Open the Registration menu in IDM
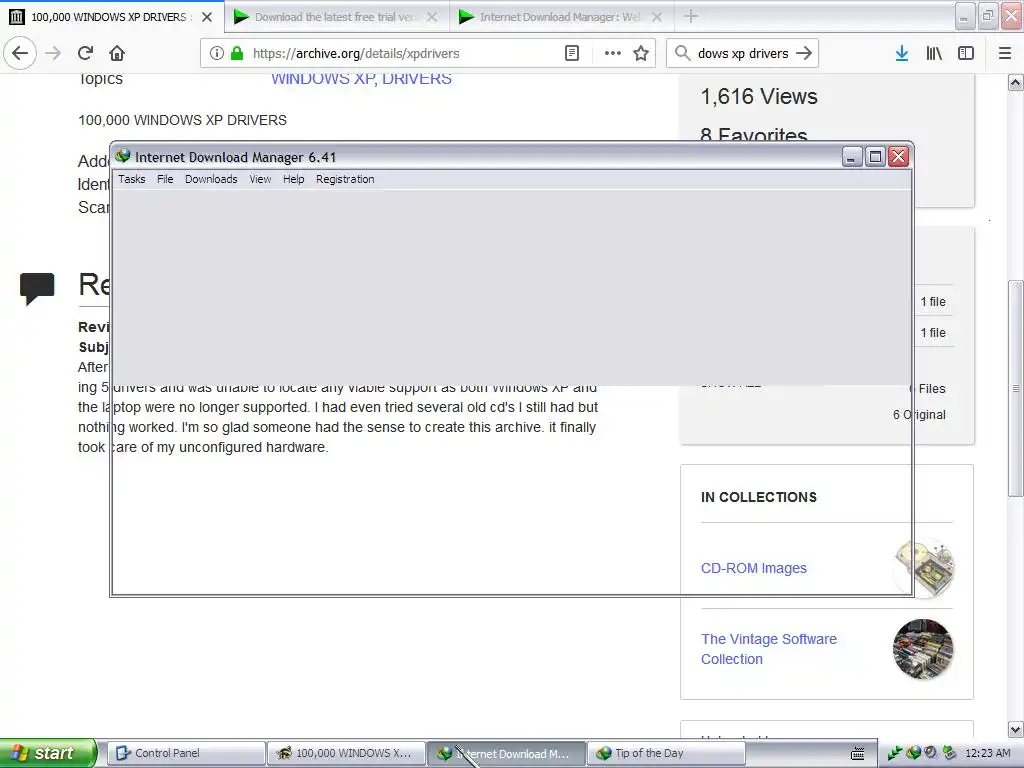This screenshot has height=768, width=1024. point(345,179)
